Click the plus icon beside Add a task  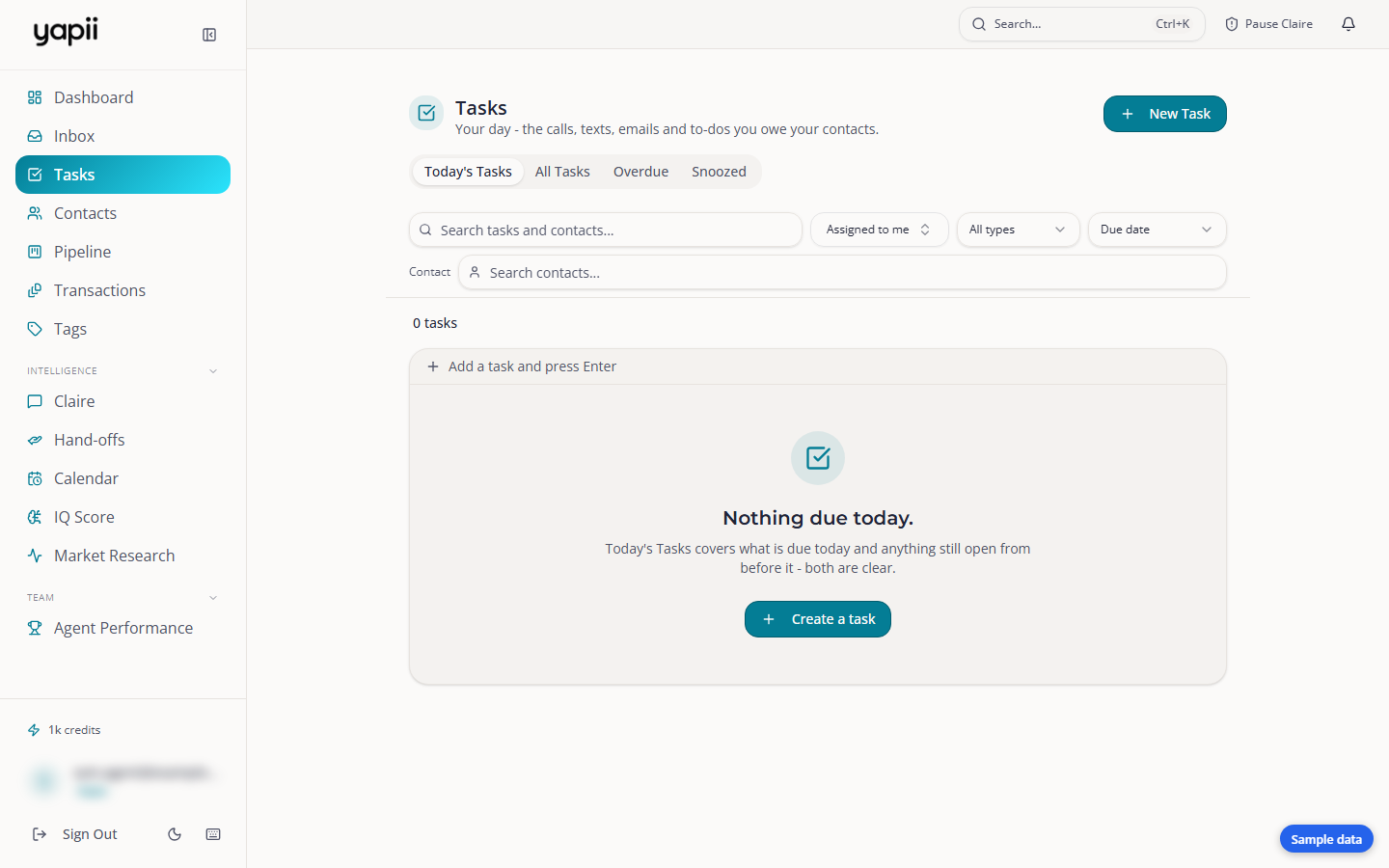pos(433,366)
